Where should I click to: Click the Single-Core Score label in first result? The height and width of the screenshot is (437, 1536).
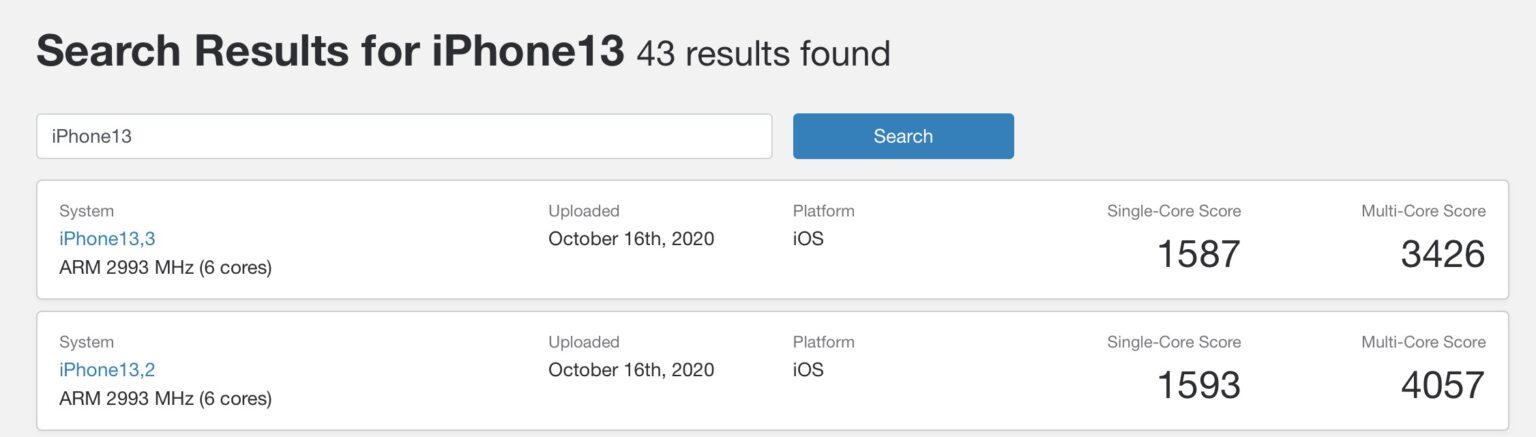(1173, 211)
